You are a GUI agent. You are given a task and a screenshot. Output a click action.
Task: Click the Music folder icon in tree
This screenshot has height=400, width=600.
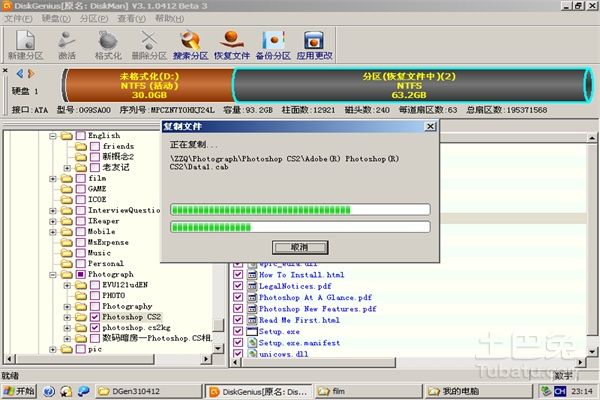(x=67, y=253)
